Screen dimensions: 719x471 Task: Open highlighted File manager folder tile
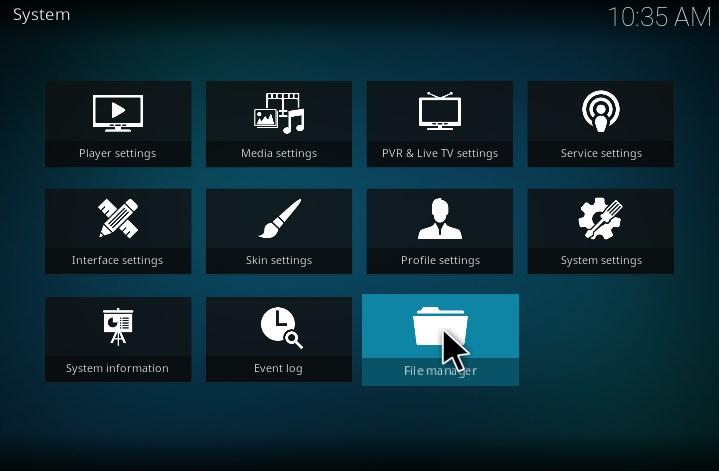(x=440, y=340)
